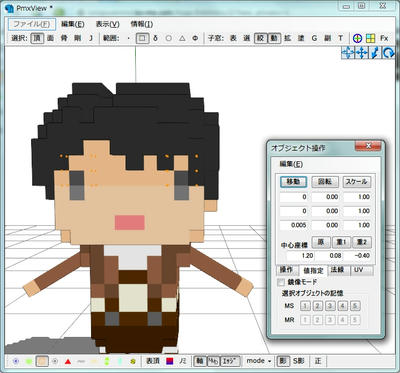Choose the triangle range selection icon
Viewport: 400px width, 373px height.
pos(182,38)
